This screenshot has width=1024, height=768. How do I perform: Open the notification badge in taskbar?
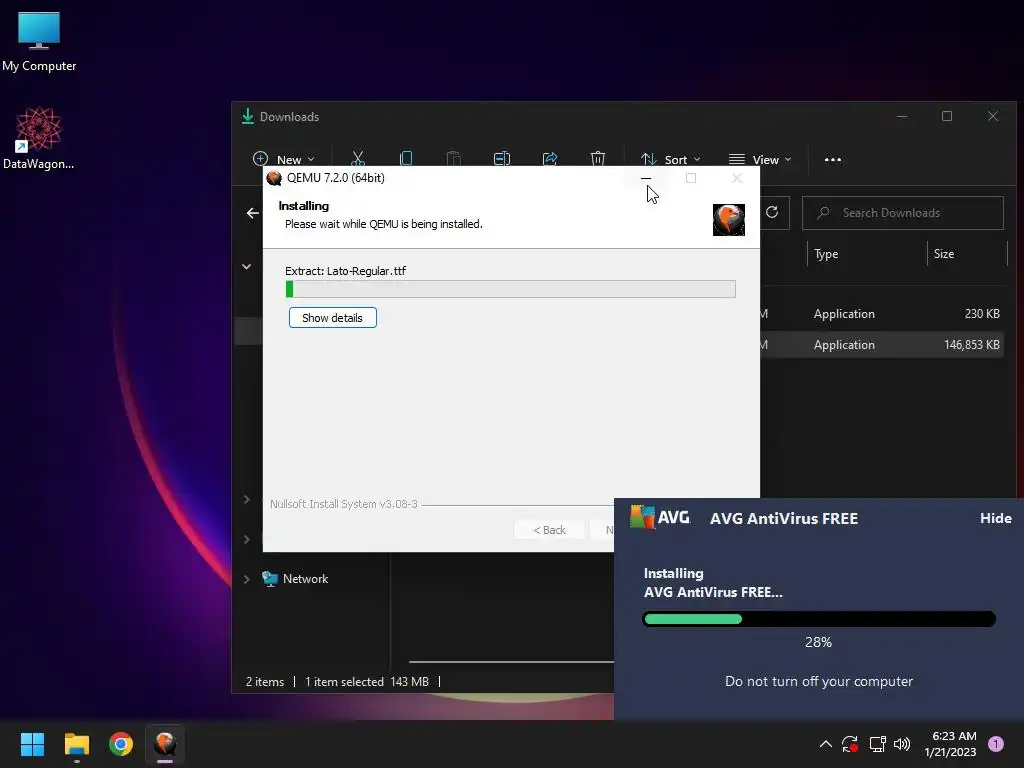(x=996, y=744)
